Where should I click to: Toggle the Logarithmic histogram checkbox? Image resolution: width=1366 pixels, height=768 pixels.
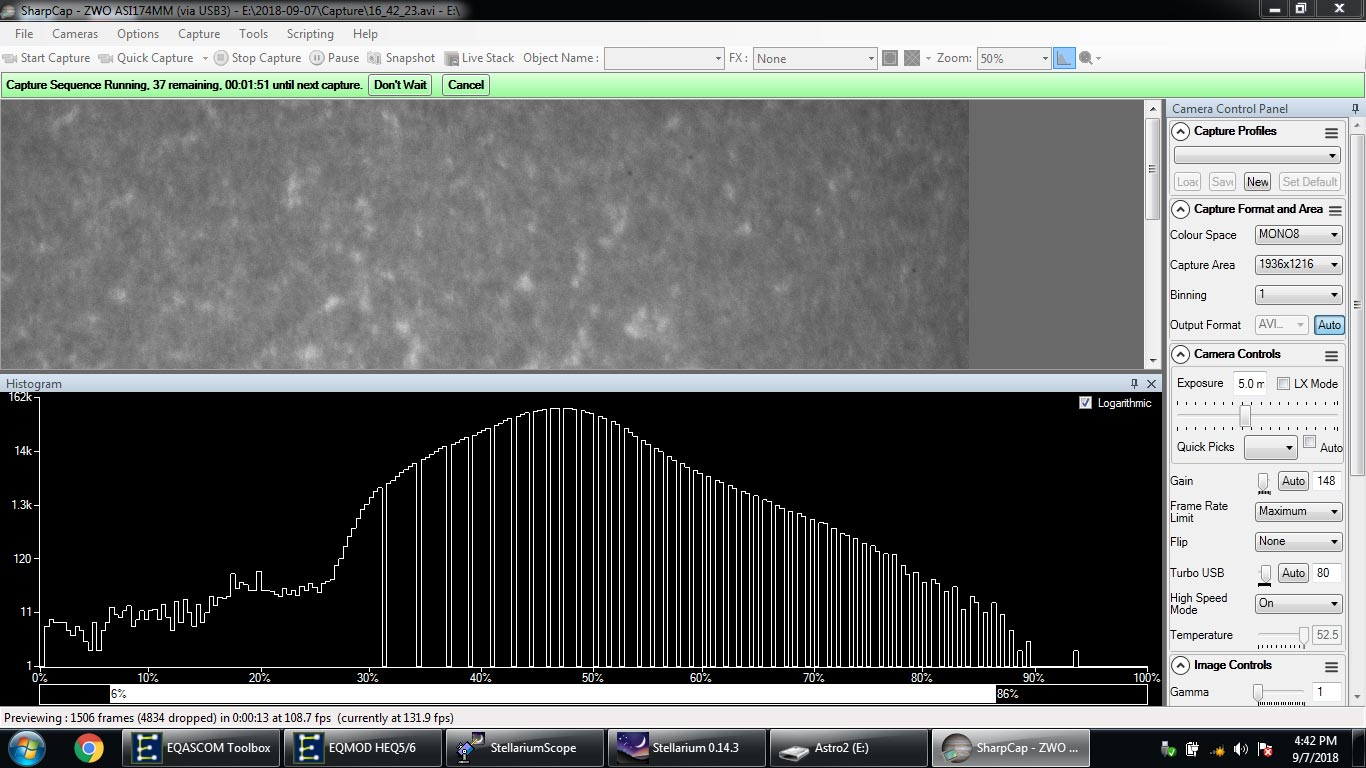pos(1086,403)
